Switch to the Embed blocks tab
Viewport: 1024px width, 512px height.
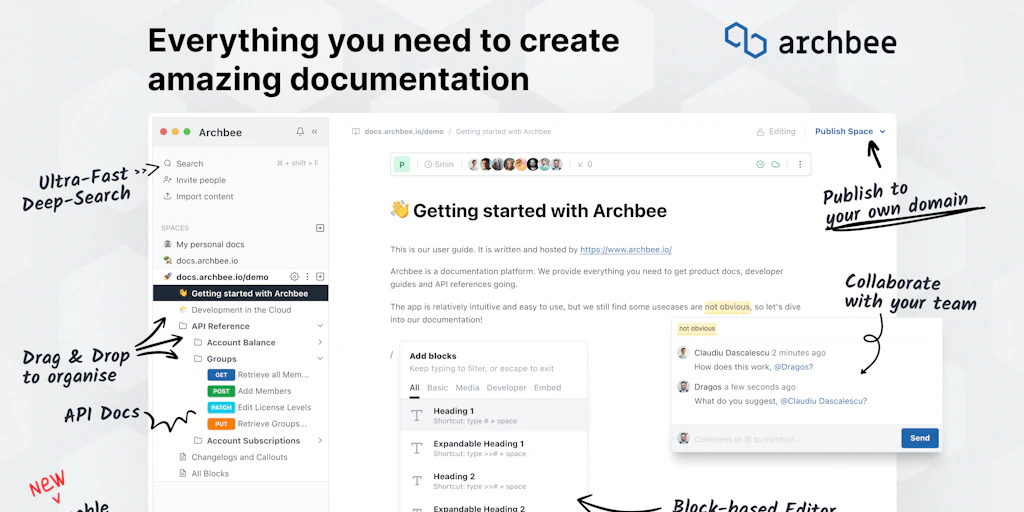(x=548, y=388)
